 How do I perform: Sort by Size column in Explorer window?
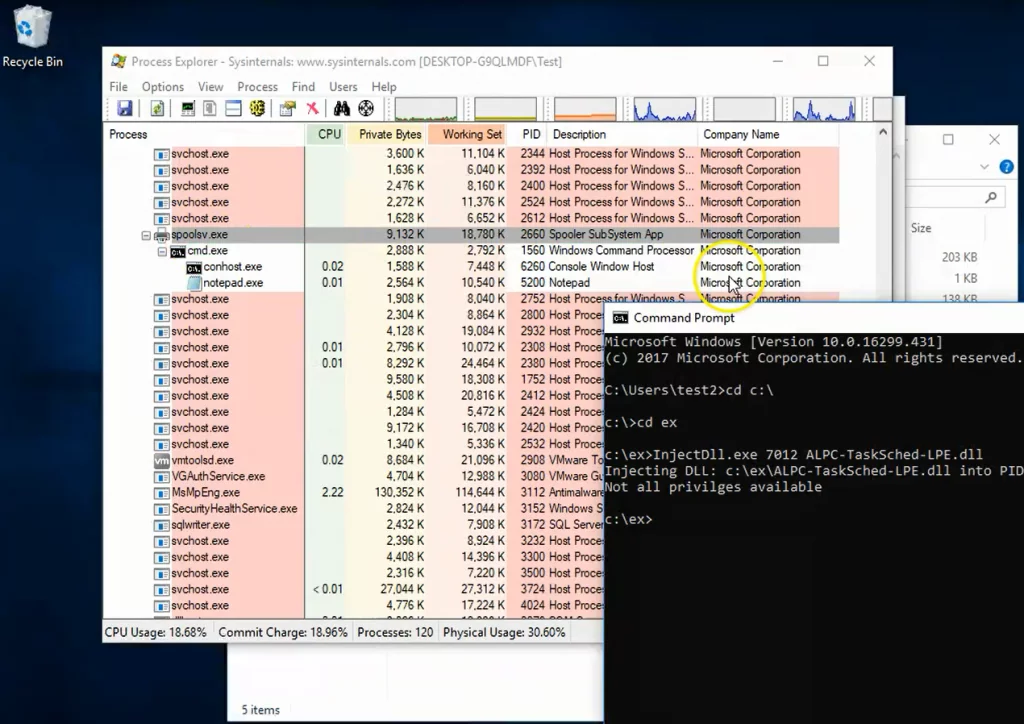921,228
